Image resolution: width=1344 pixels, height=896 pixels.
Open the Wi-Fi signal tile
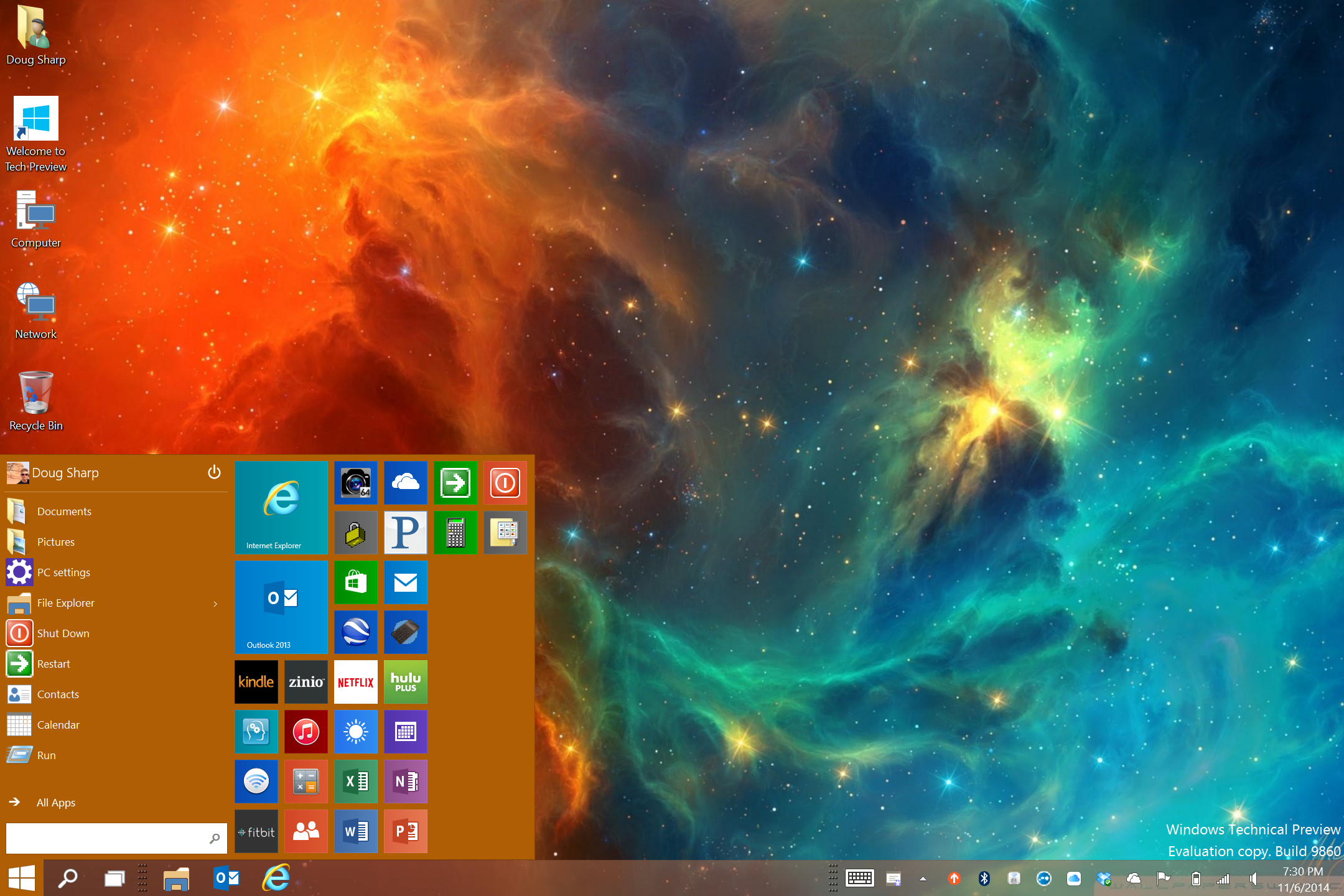tap(256, 782)
